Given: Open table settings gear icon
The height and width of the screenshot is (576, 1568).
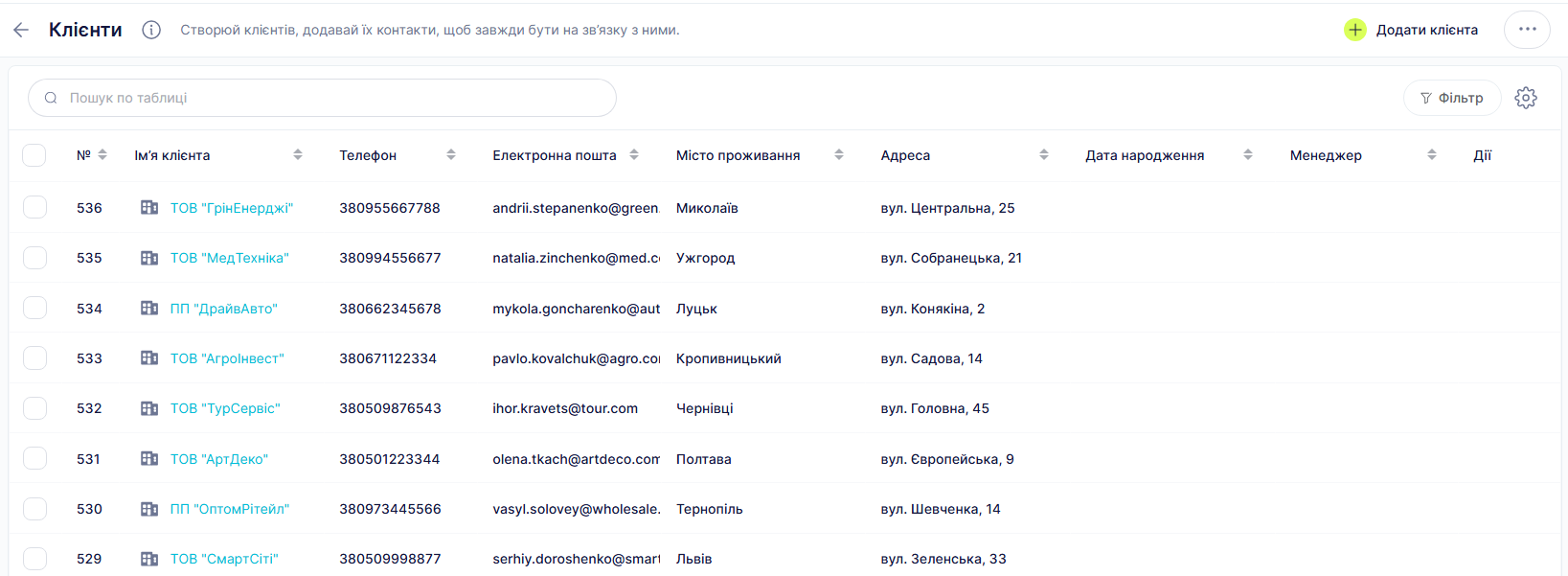Looking at the screenshot, I should [1526, 98].
